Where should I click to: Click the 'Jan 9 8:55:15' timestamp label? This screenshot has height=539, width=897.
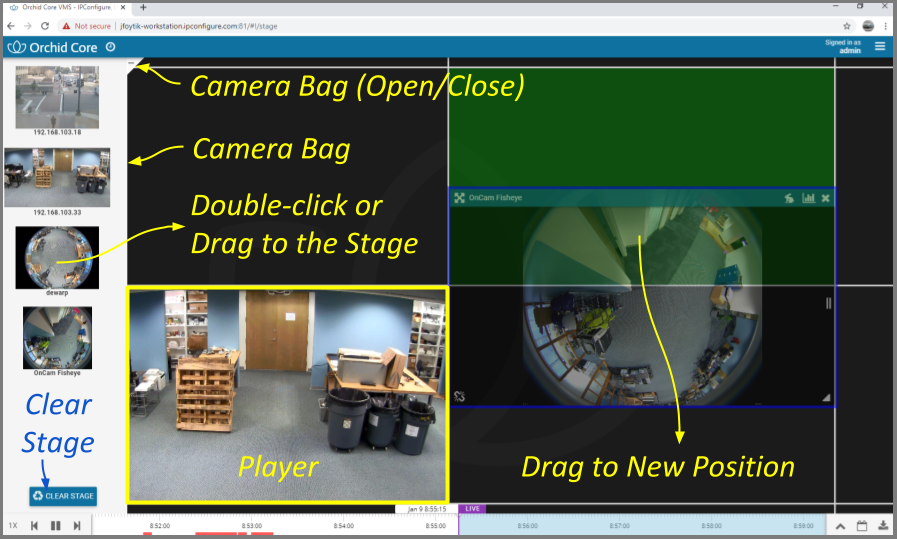pyautogui.click(x=427, y=509)
